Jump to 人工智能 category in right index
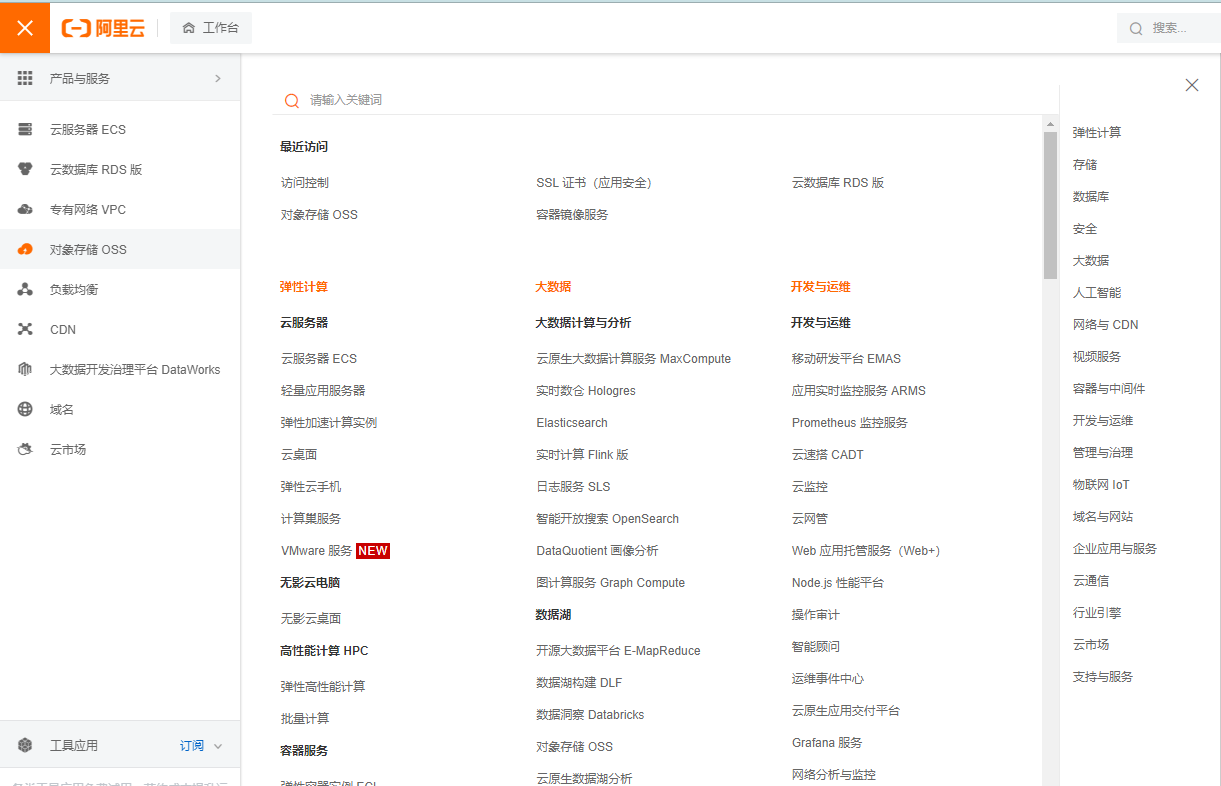This screenshot has height=786, width=1221. (x=1097, y=292)
